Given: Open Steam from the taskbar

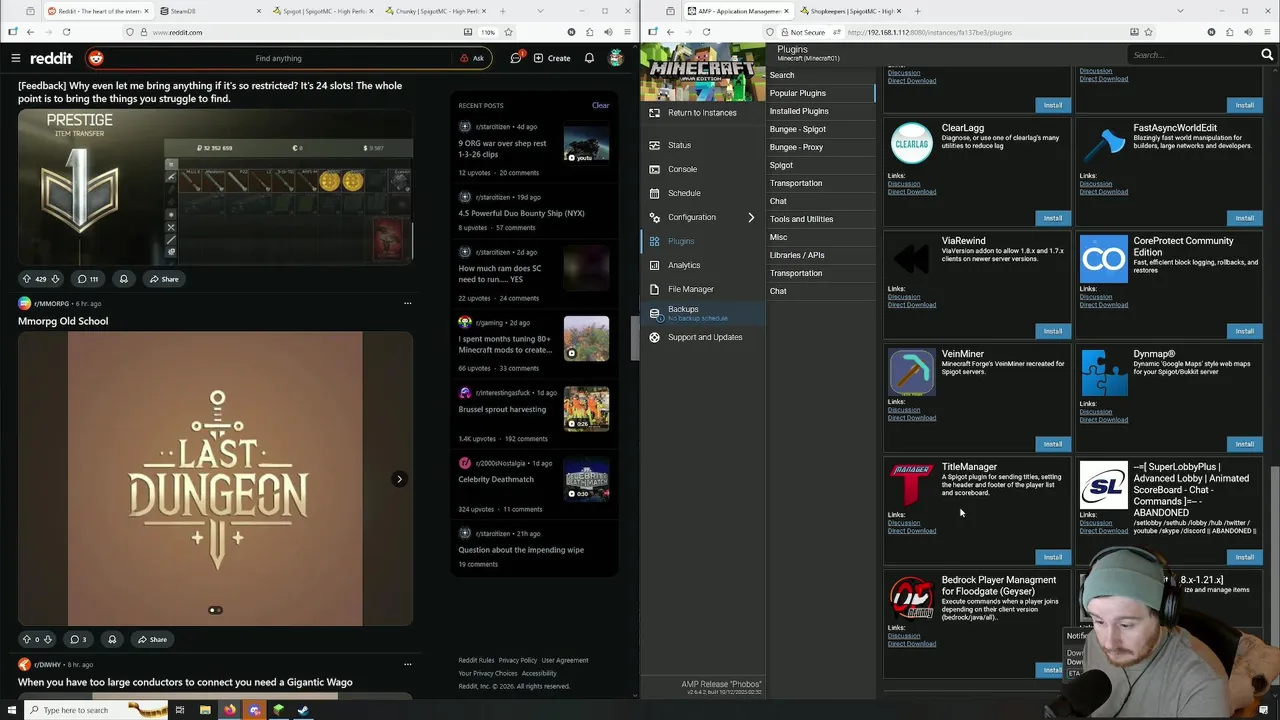Looking at the screenshot, I should click(x=303, y=710).
